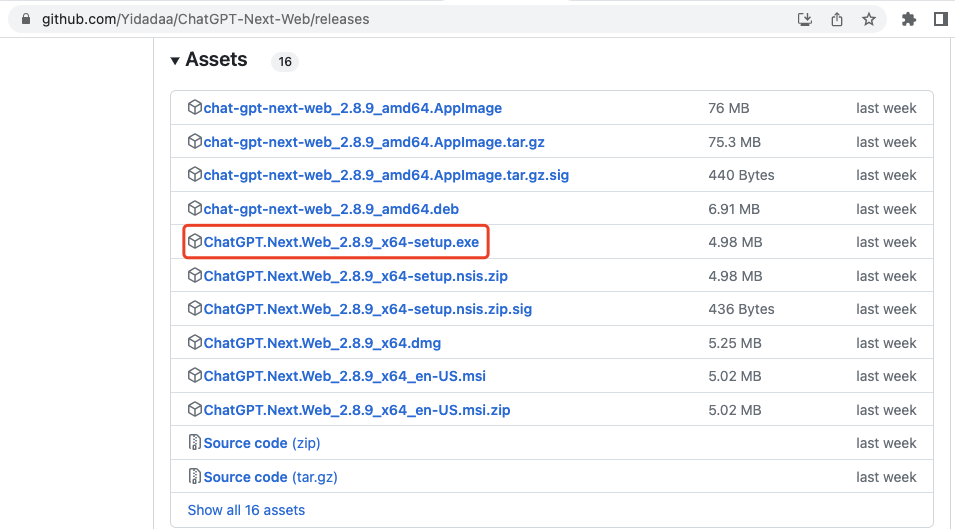
Task: Click the 75.3 MB size value
Action: pyautogui.click(x=735, y=142)
